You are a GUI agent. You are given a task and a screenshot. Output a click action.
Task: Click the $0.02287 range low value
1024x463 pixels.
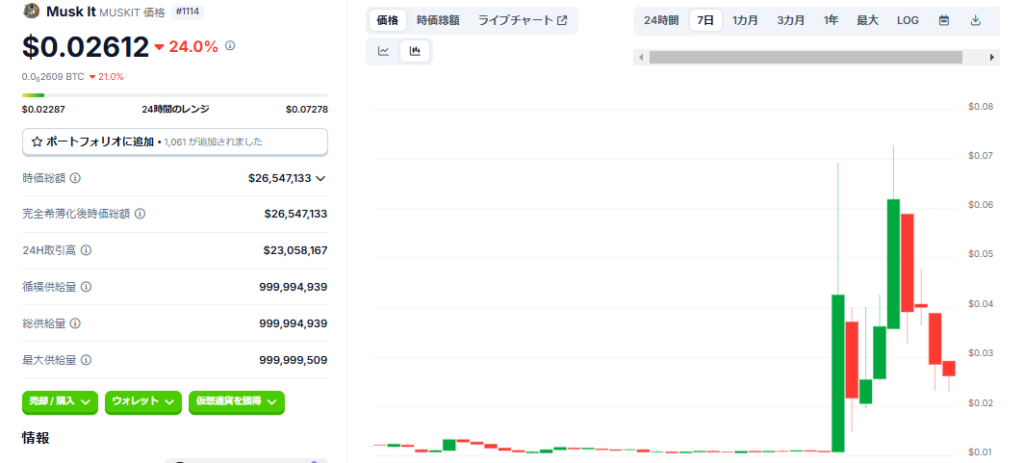pos(43,109)
